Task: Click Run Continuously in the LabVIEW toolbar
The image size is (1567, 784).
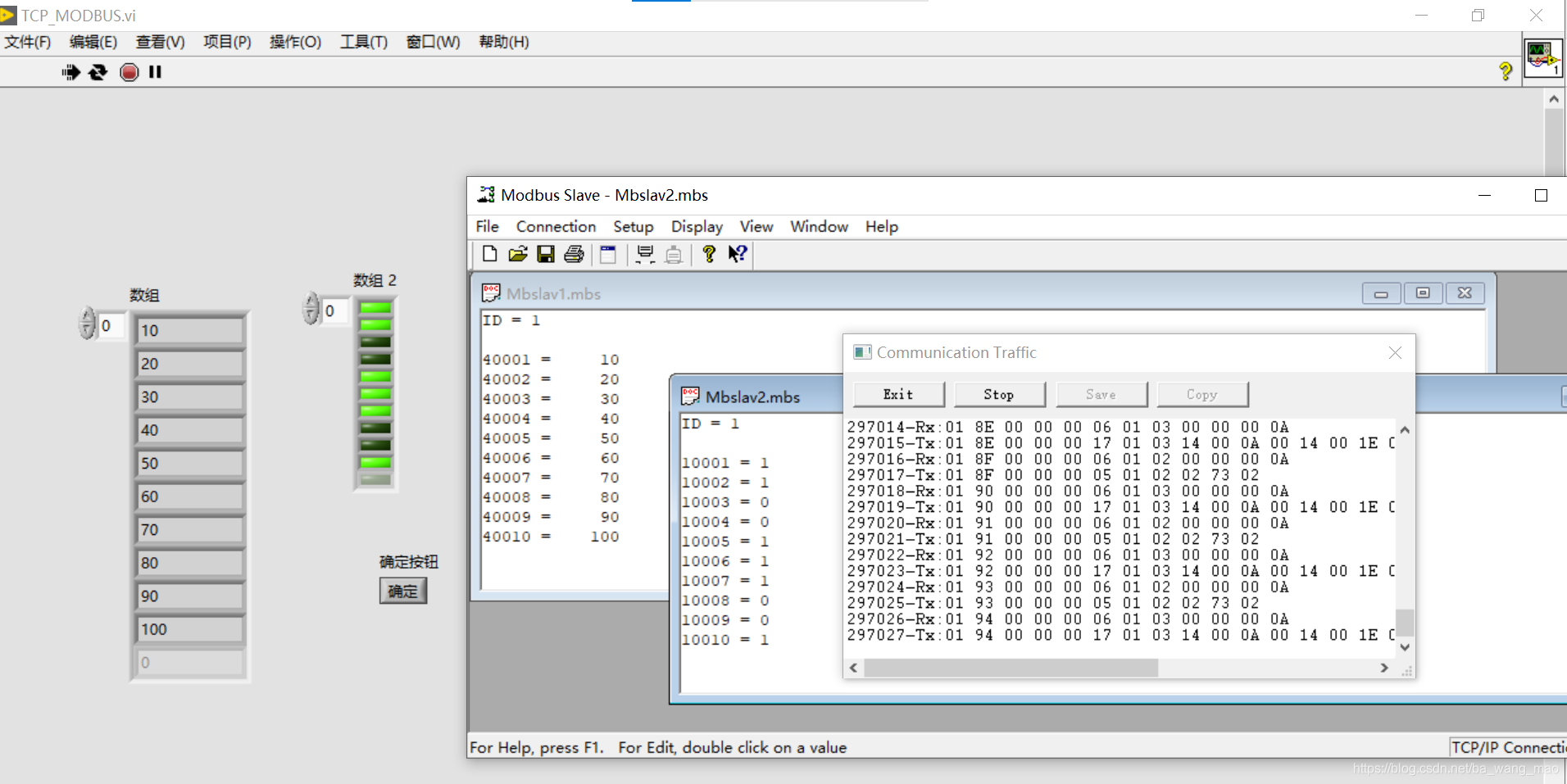Action: tap(98, 72)
